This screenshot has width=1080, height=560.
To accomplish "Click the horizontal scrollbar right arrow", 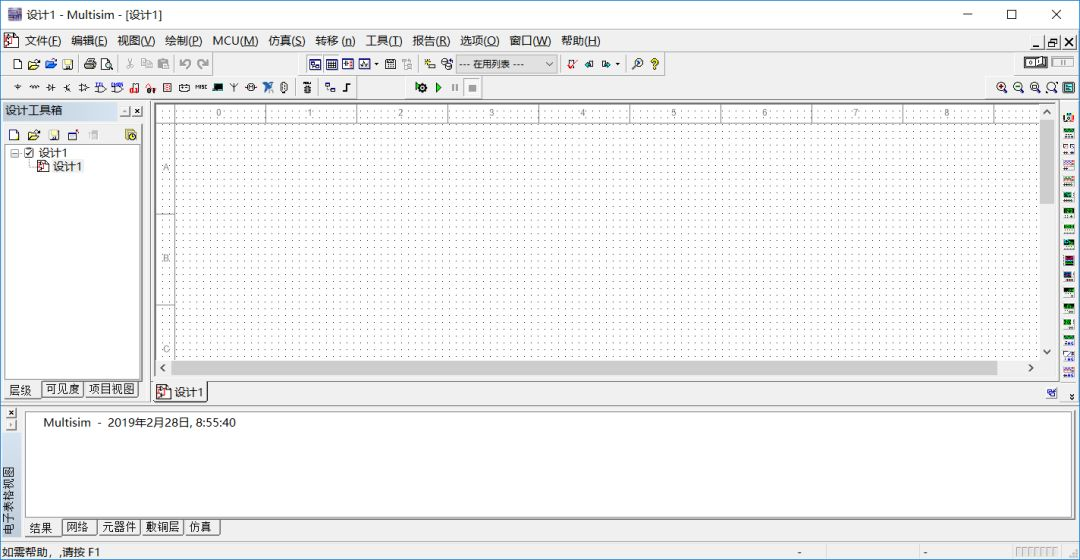I will (1030, 369).
